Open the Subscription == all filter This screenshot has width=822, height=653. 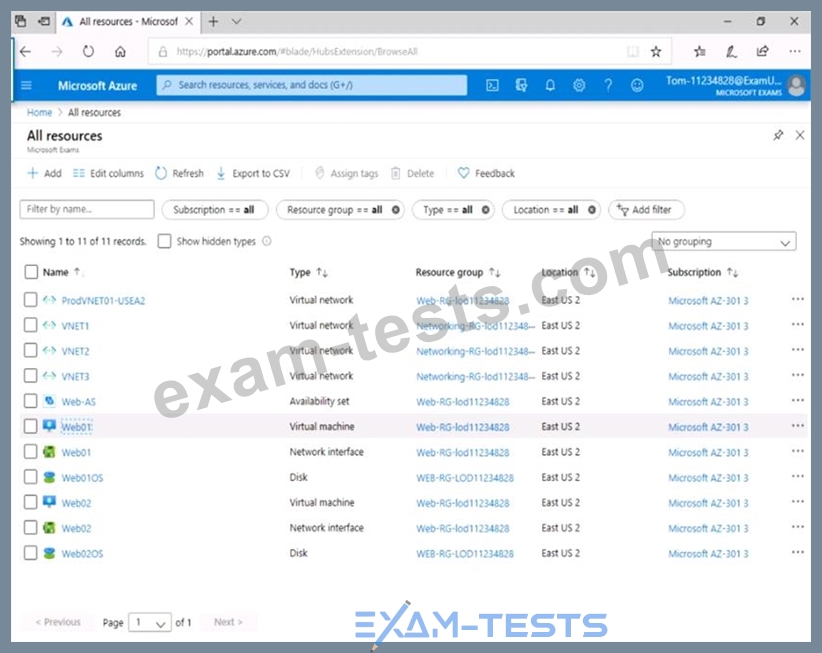pos(214,210)
